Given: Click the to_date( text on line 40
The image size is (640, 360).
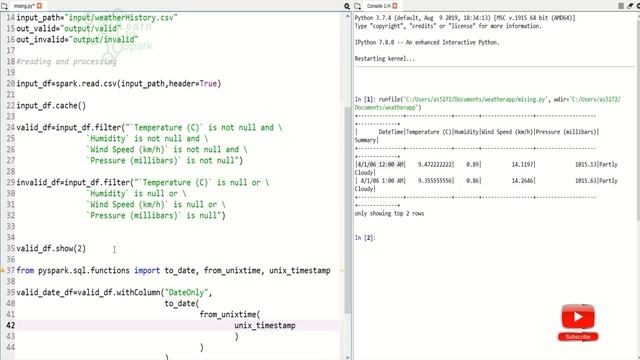Looking at the screenshot, I should [x=182, y=303].
